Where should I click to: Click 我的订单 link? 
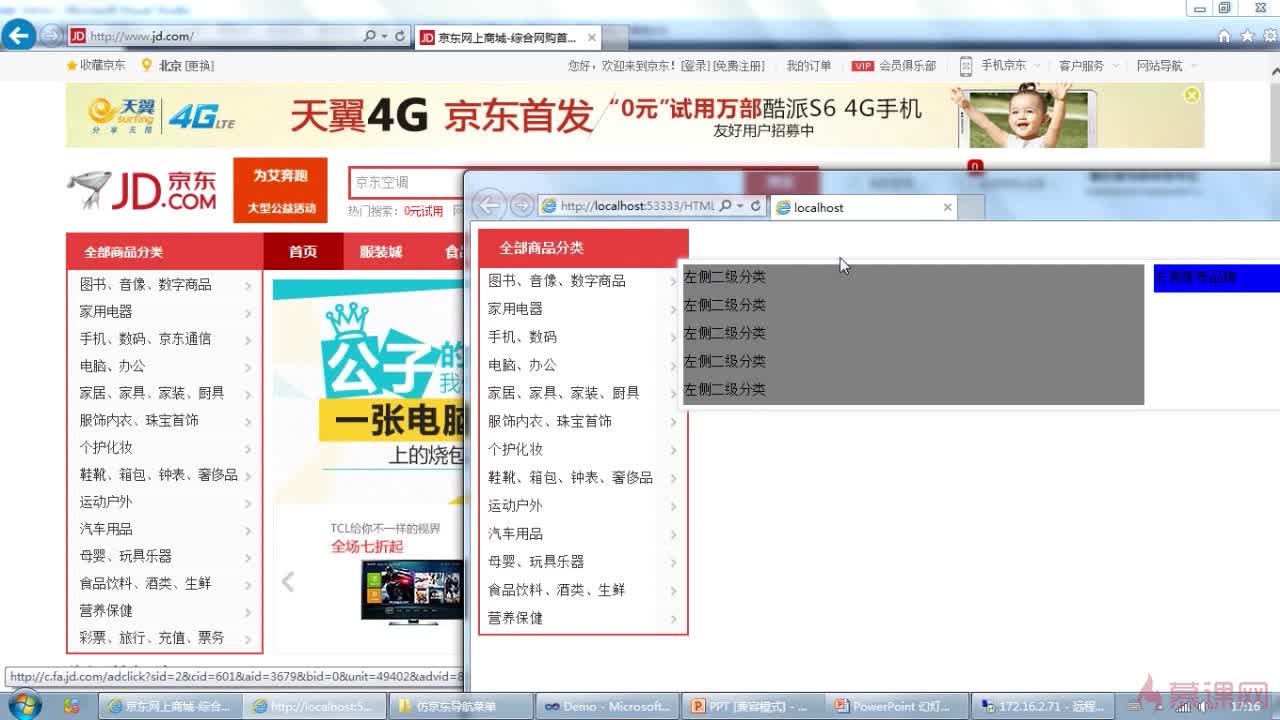point(809,66)
